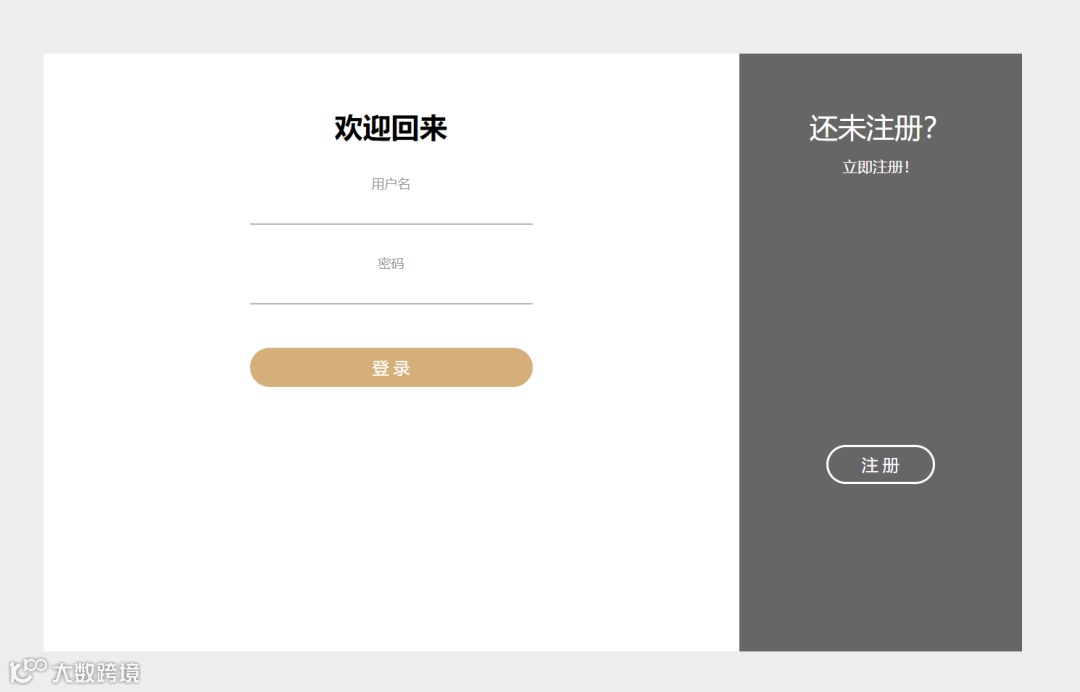1080x692 pixels.
Task: Click the light gray page background above the card
Action: coord(540,26)
